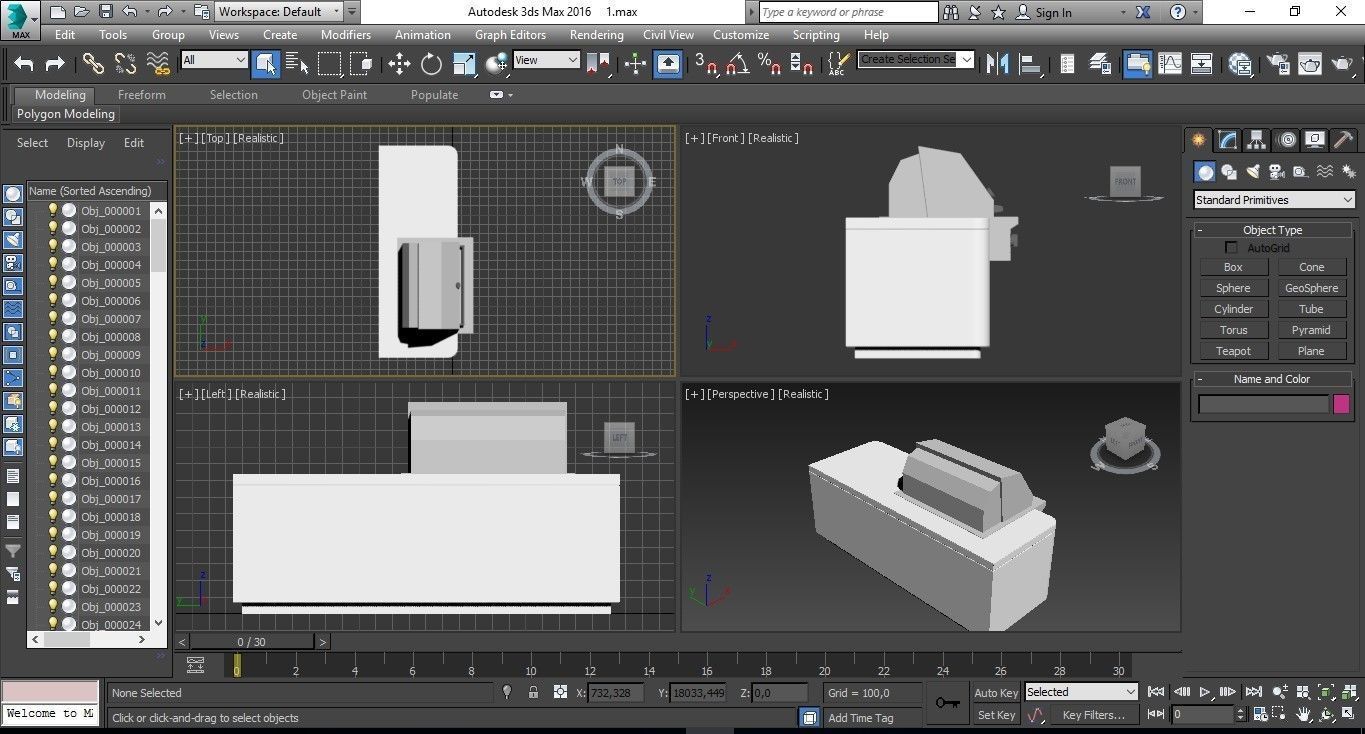
Task: Click the Box primitive button
Action: pos(1233,267)
